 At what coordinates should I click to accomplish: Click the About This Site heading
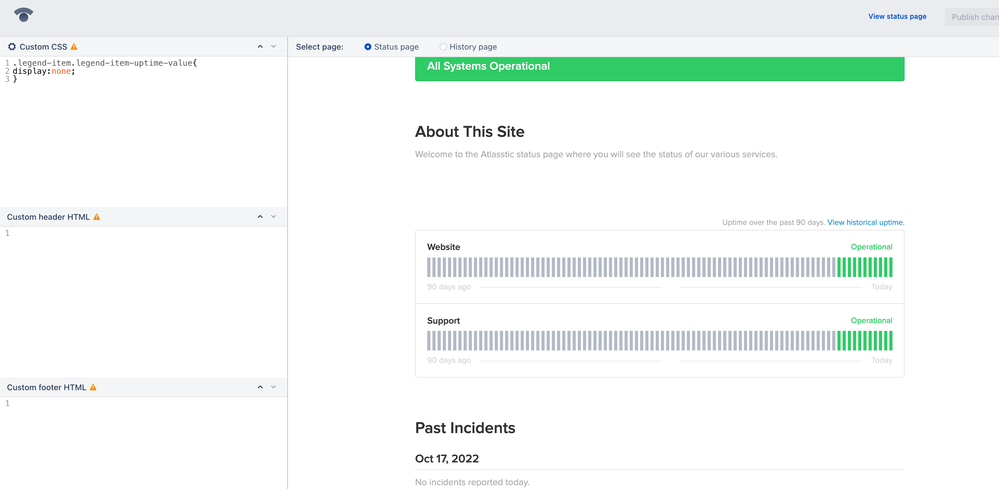click(470, 132)
